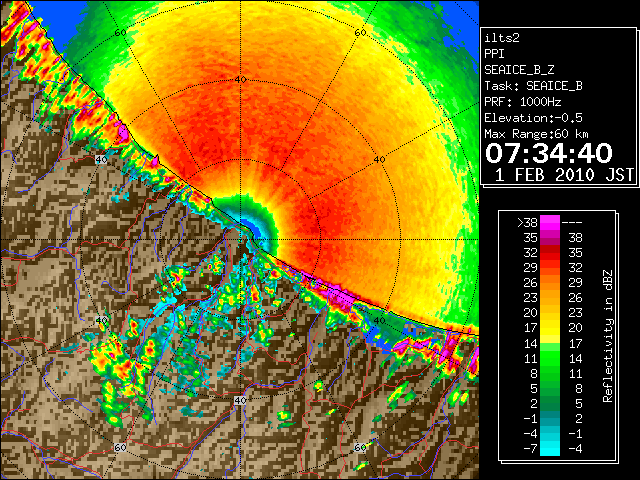Viewport: 640px width, 480px height.
Task: Pick the magenta swatch atop the color scale
Action: [x=550, y=223]
